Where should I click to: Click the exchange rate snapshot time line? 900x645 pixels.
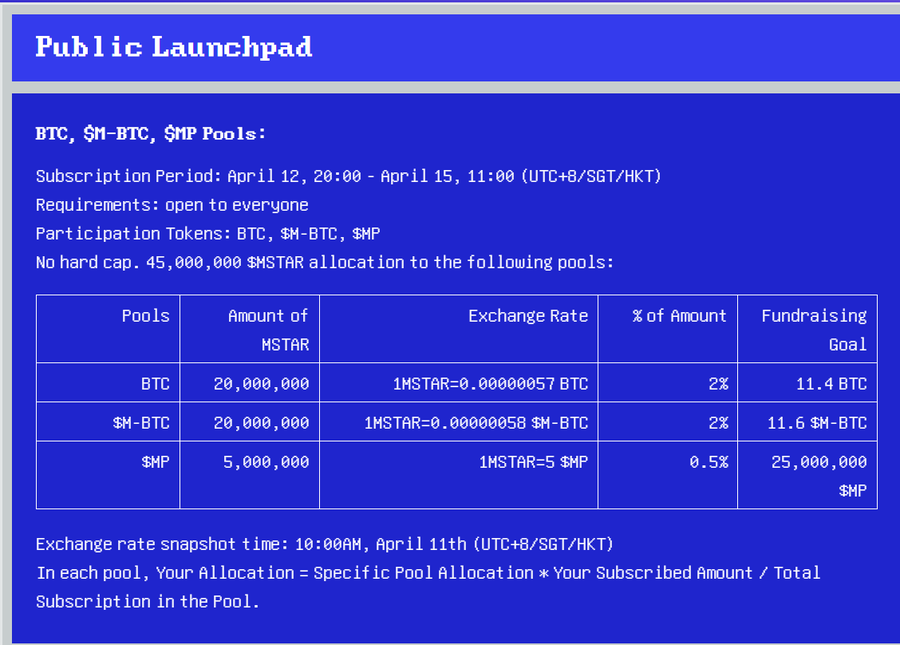(324, 544)
